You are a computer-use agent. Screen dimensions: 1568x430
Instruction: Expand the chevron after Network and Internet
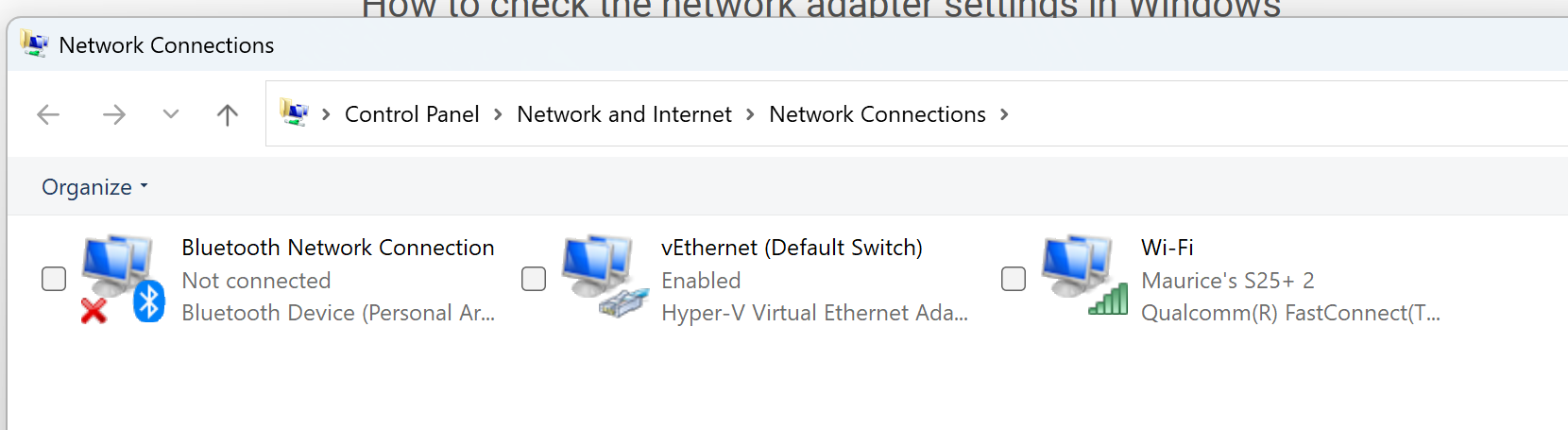750,114
